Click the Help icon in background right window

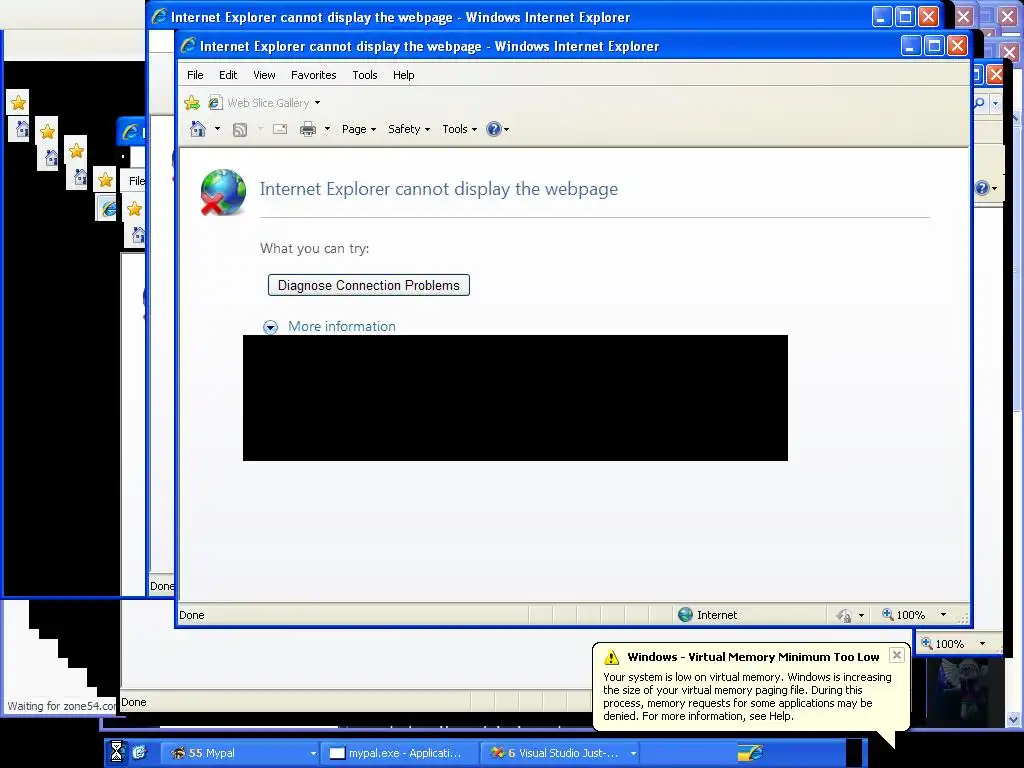[x=982, y=188]
